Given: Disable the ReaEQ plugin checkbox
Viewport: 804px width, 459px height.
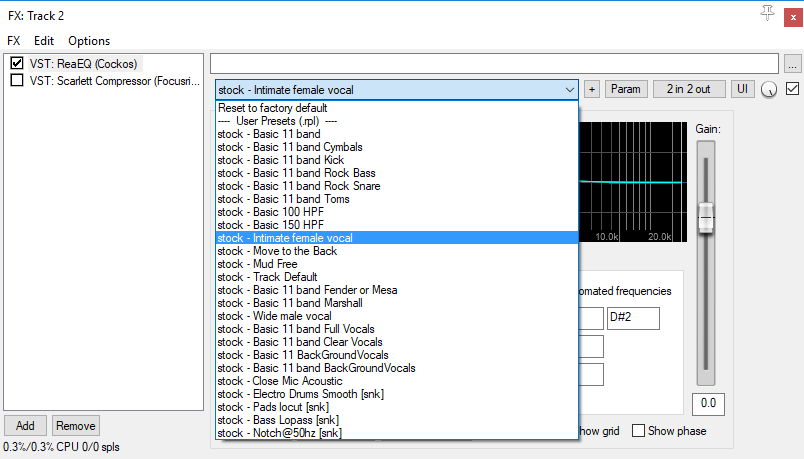Looking at the screenshot, I should pyautogui.click(x=17, y=63).
